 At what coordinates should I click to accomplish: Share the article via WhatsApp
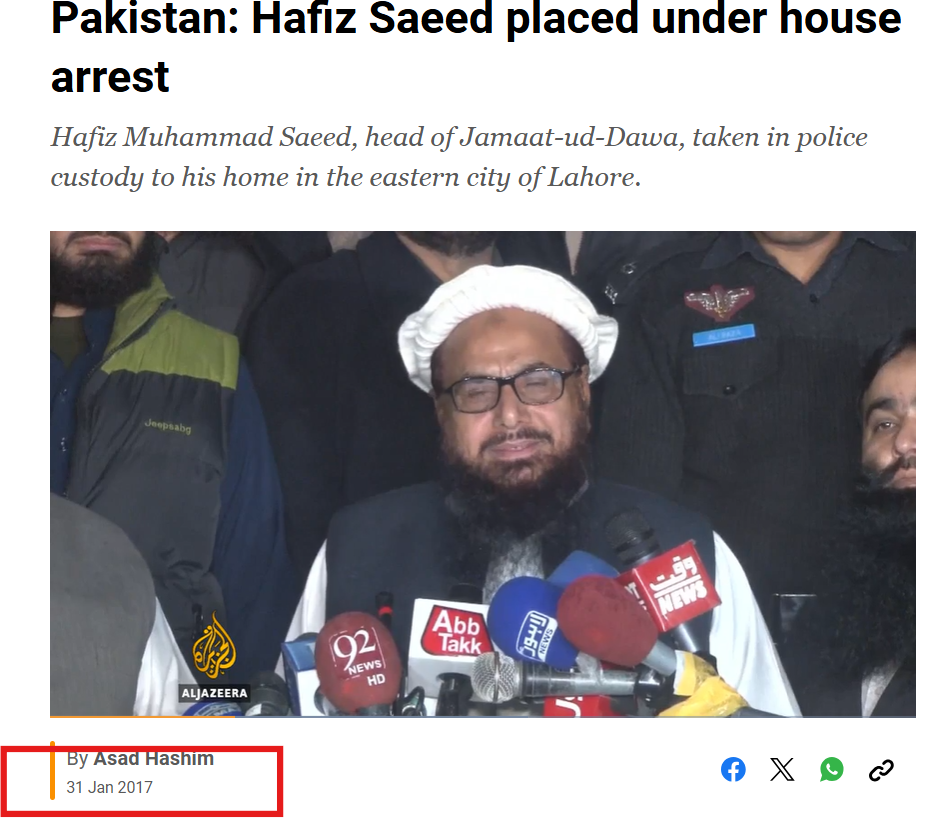(832, 769)
